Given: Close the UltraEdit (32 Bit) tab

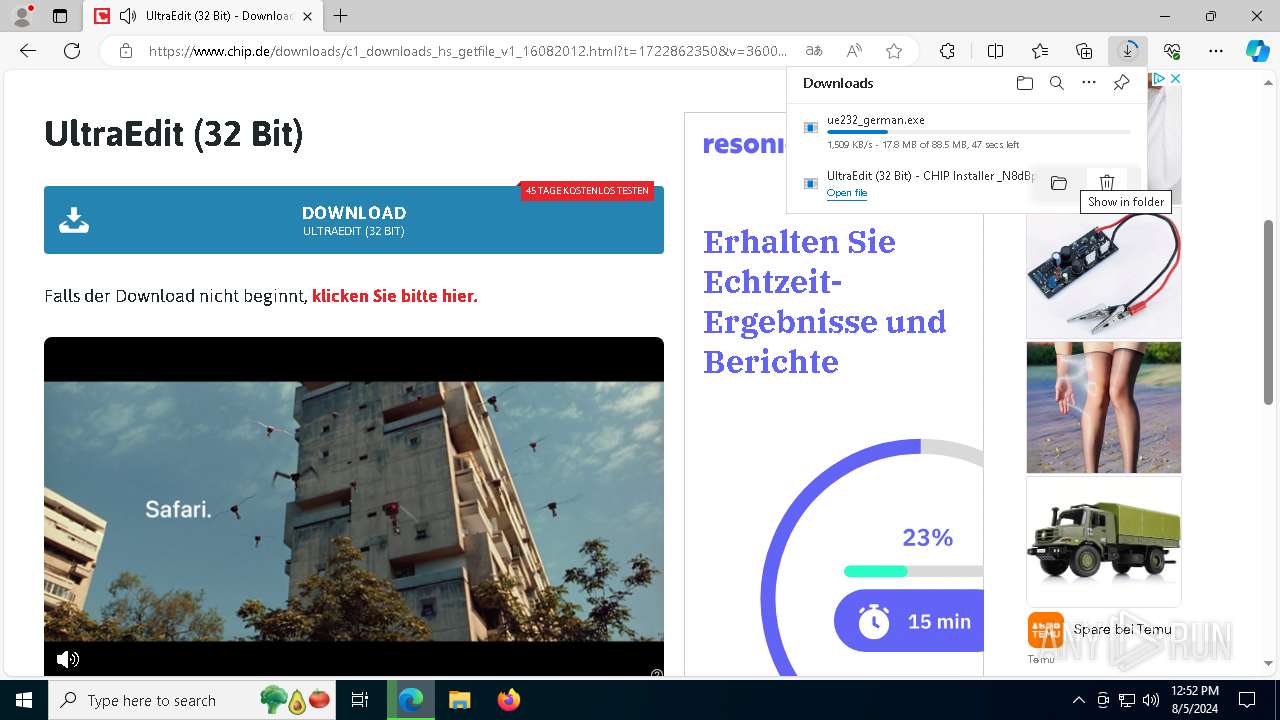Looking at the screenshot, I should [x=307, y=16].
